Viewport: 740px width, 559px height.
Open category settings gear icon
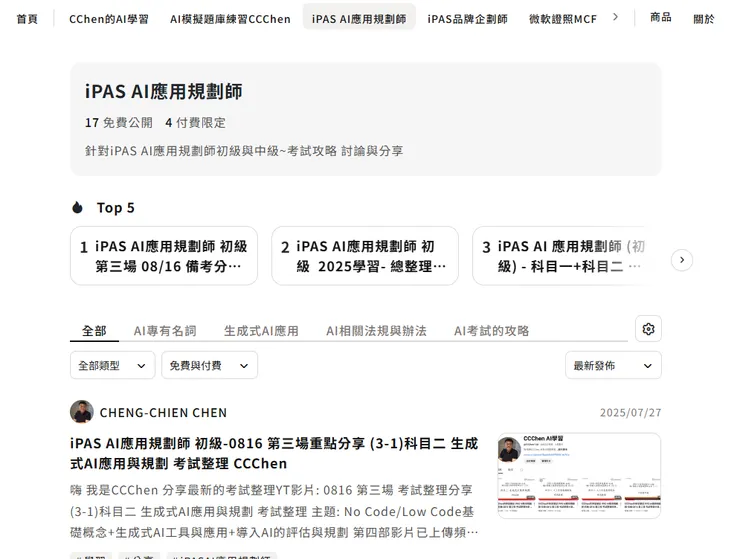point(648,329)
